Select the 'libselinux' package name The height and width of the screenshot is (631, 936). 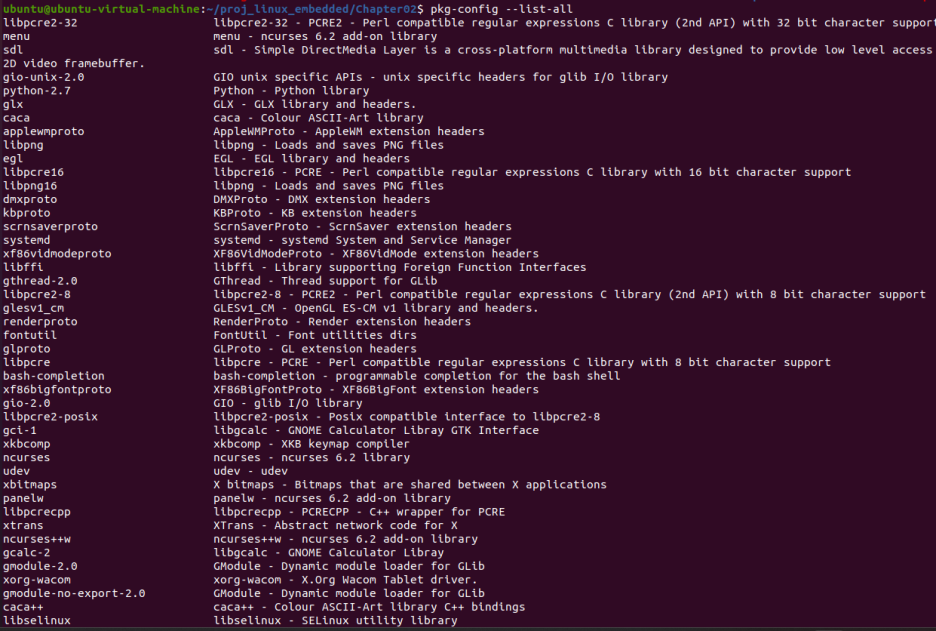(x=37, y=621)
